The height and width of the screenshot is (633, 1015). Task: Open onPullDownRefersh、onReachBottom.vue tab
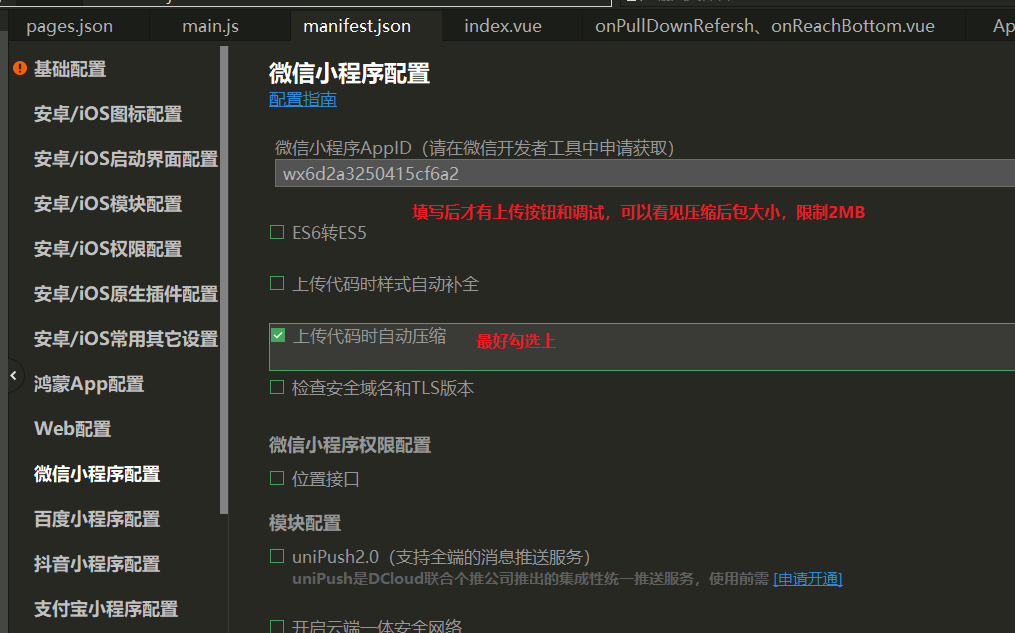click(x=765, y=26)
